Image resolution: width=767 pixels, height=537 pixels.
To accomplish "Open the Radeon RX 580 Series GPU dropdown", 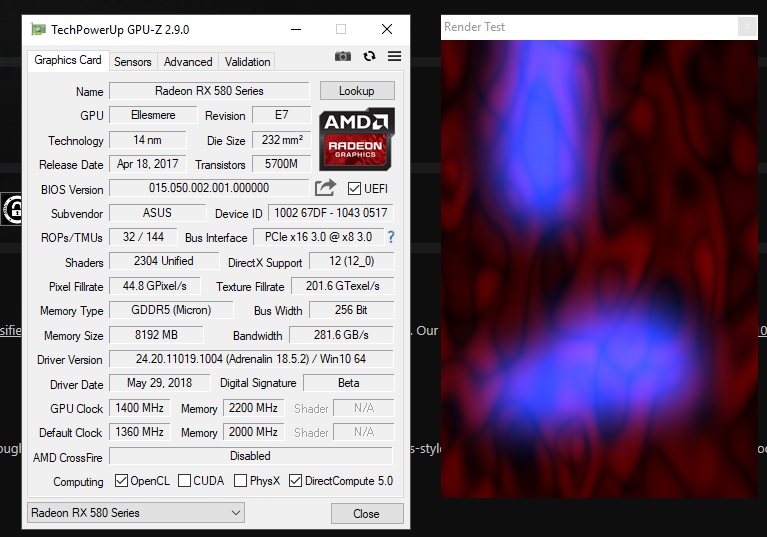I will coord(136,513).
